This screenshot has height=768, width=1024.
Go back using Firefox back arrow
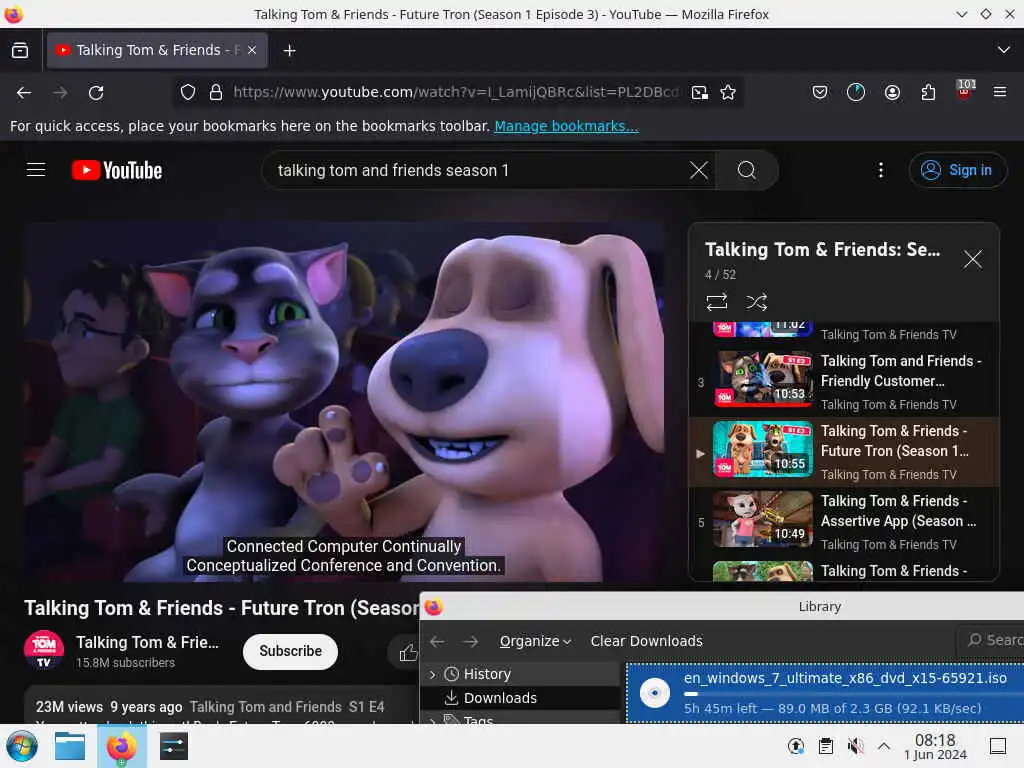(24, 93)
